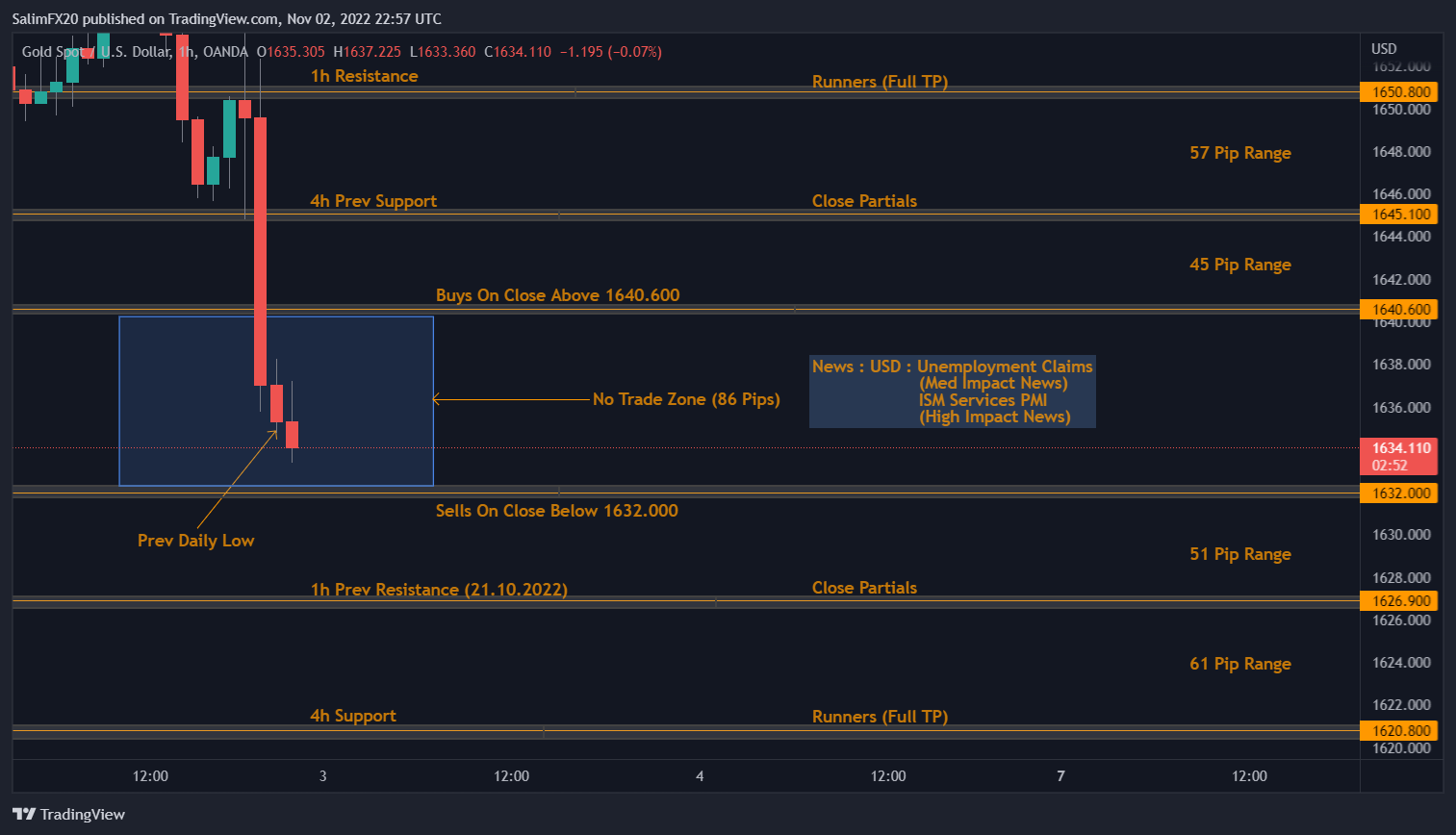
Task: Click the USD label atop the price axis
Action: tap(1382, 48)
